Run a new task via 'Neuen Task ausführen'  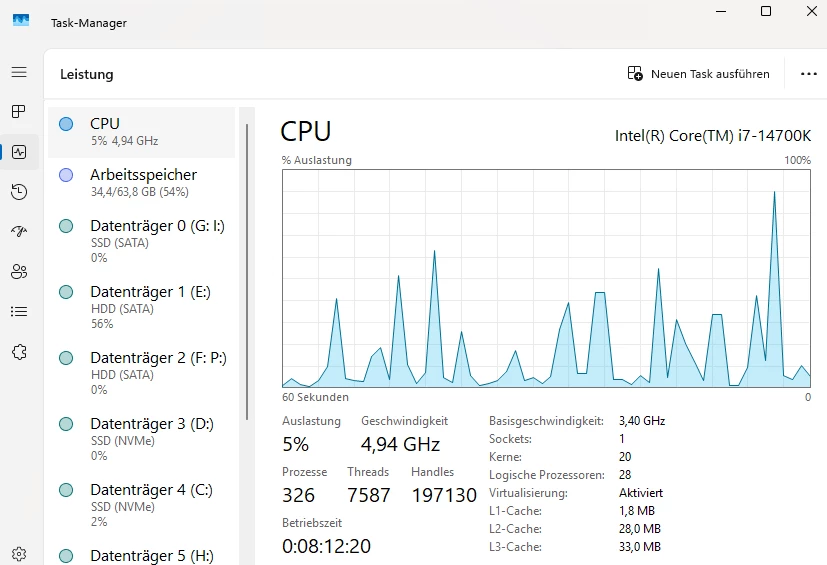(x=698, y=74)
